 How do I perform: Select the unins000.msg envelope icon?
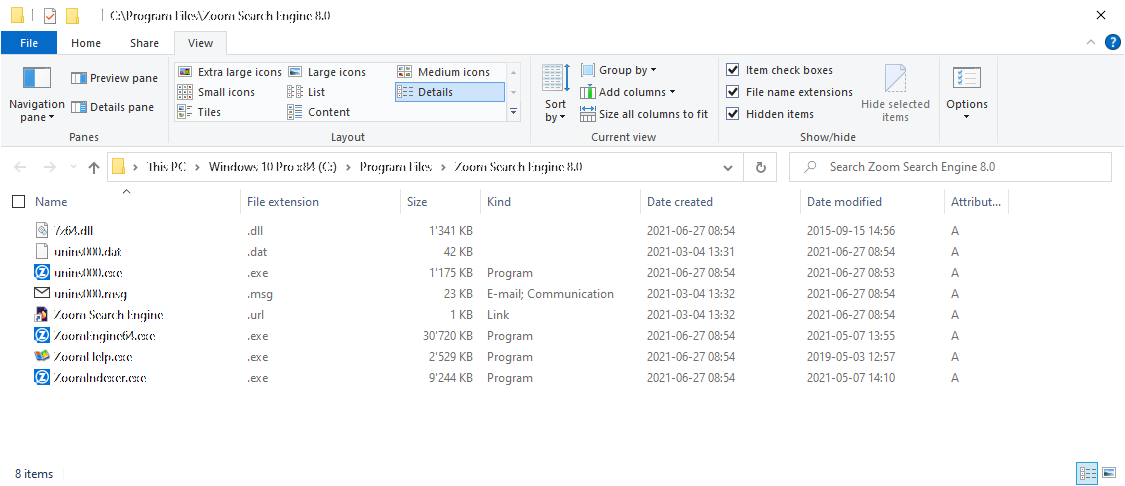tap(42, 293)
